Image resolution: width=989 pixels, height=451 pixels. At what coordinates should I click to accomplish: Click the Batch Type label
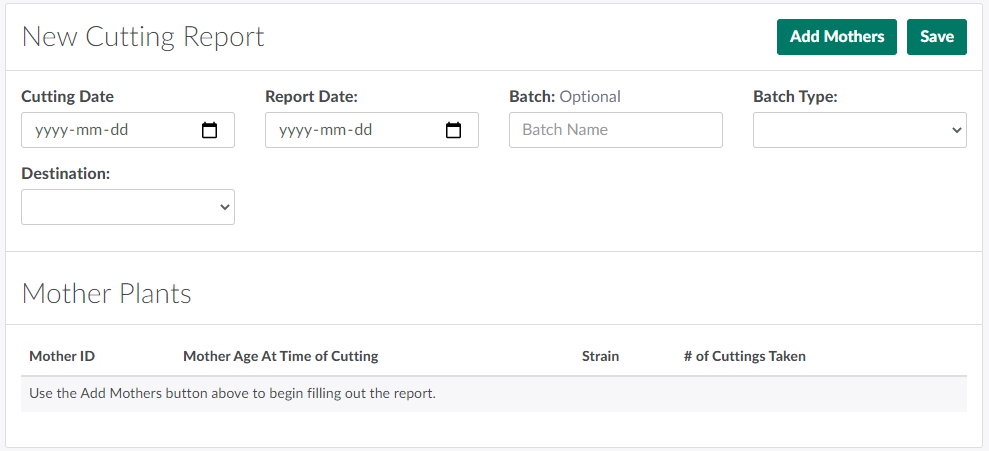coord(795,97)
